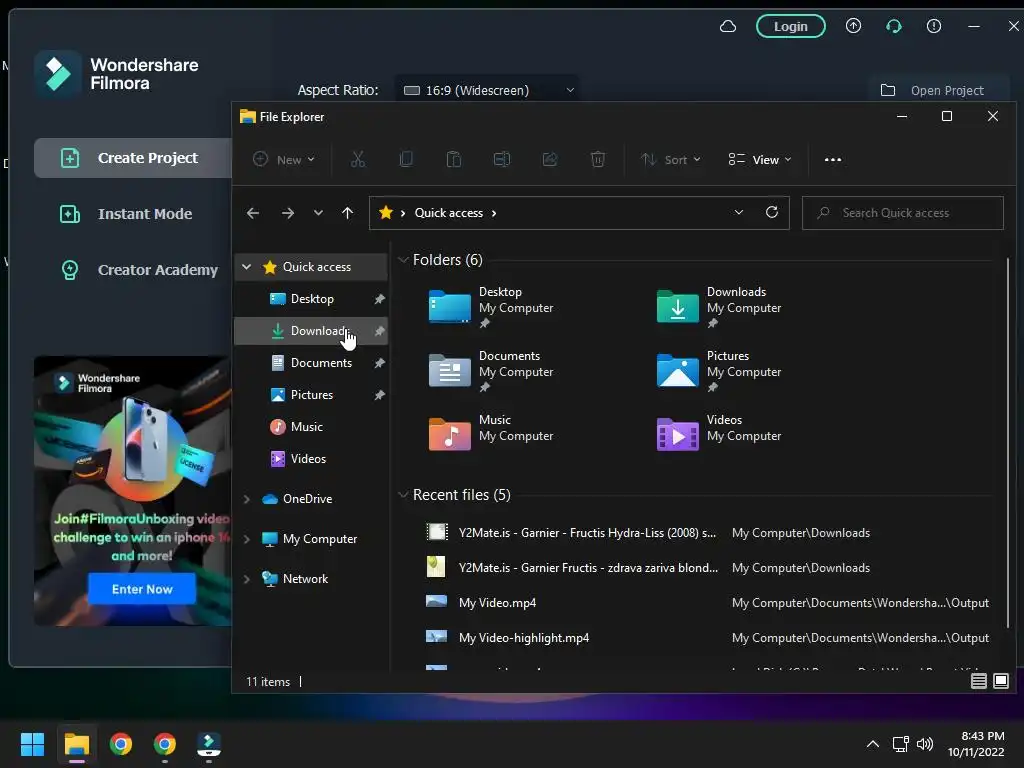Select Documents in the navigation pane
The width and height of the screenshot is (1024, 768).
click(311, 362)
